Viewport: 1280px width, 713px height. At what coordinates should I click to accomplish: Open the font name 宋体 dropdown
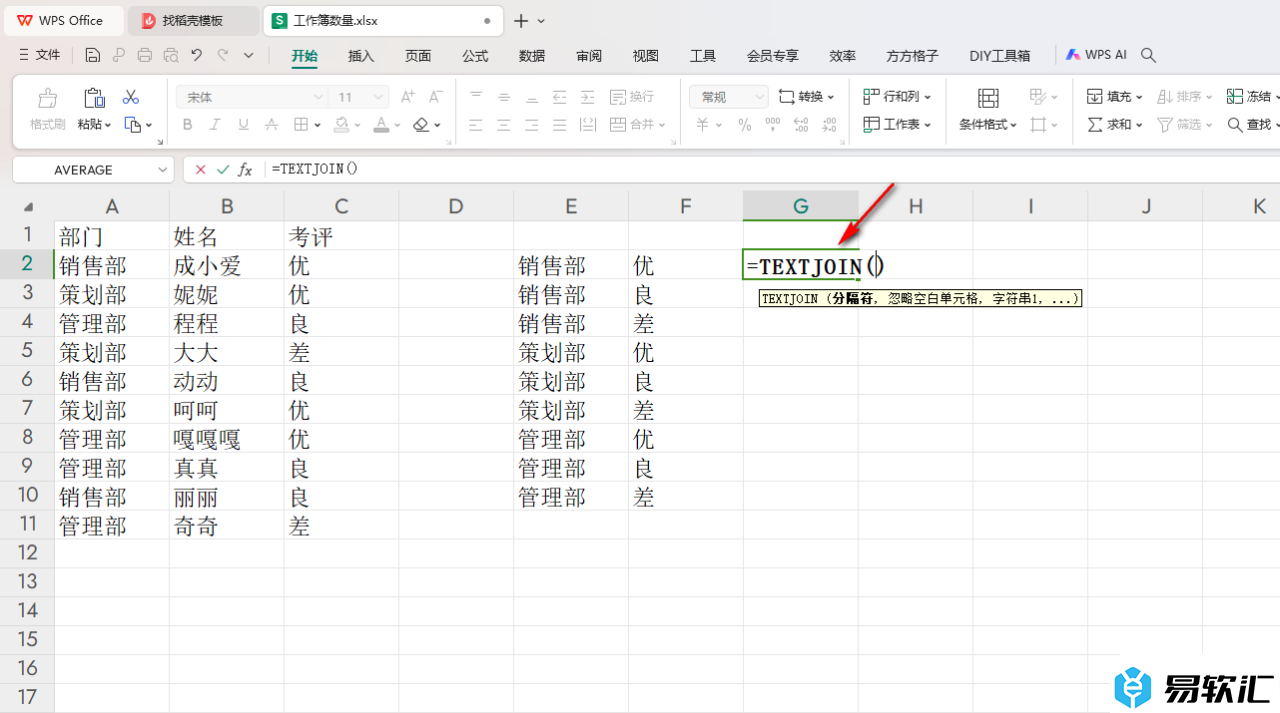tap(318, 97)
